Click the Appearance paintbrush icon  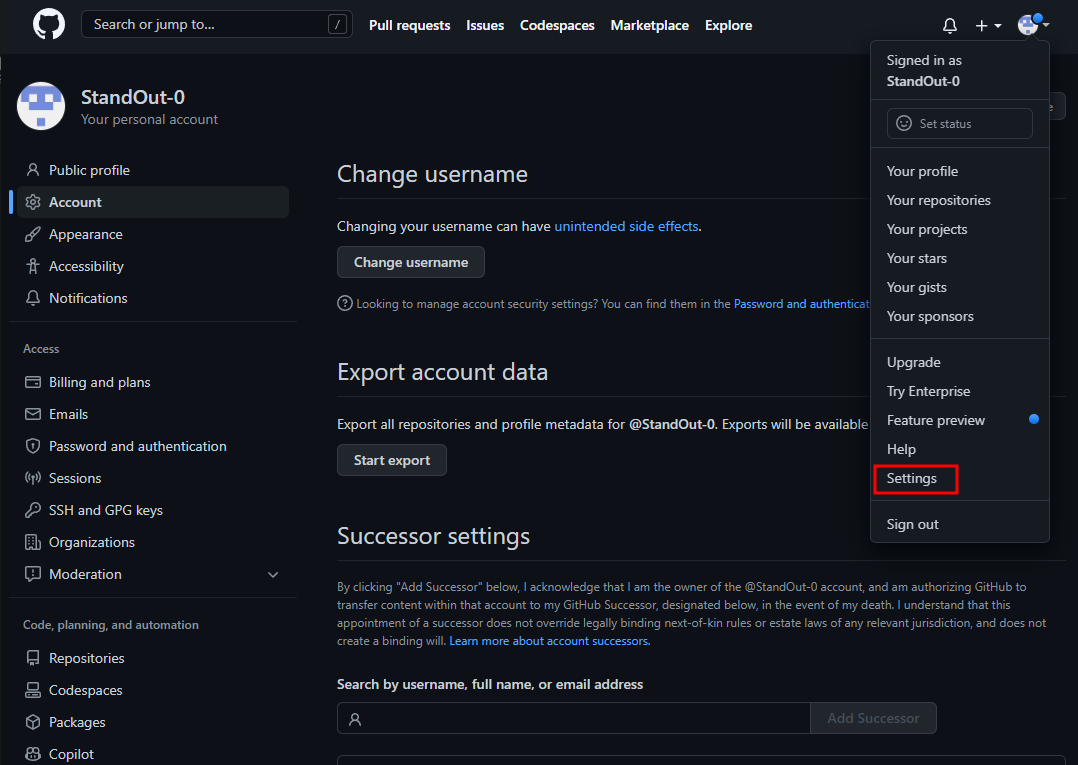(32, 234)
